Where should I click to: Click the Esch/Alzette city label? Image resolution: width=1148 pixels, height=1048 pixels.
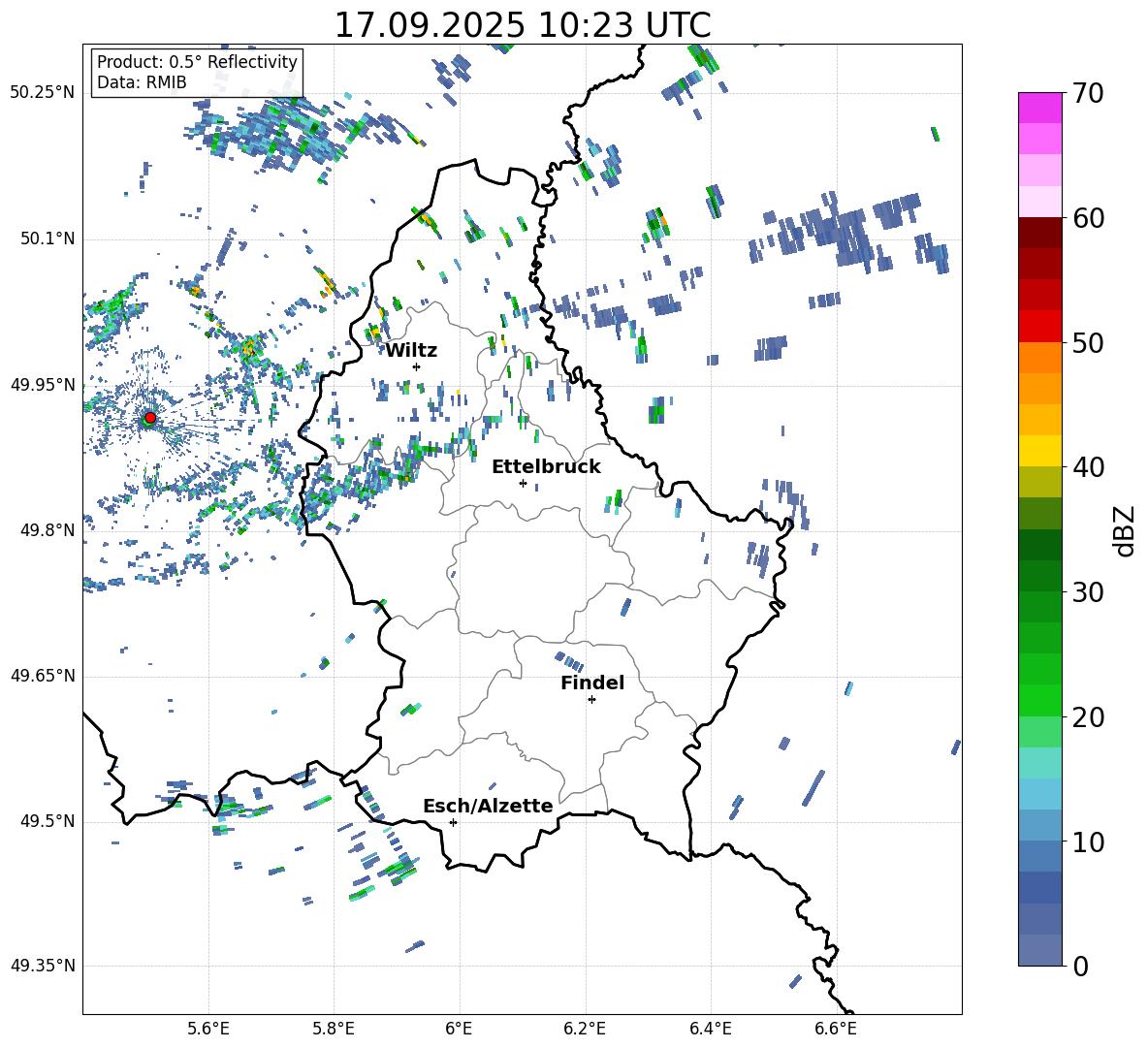point(488,806)
